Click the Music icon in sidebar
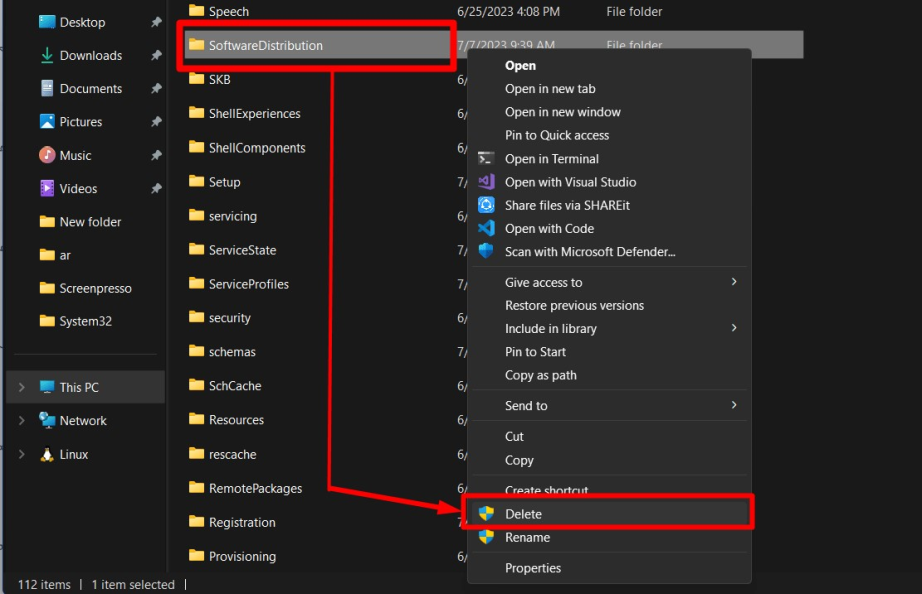 [47, 155]
